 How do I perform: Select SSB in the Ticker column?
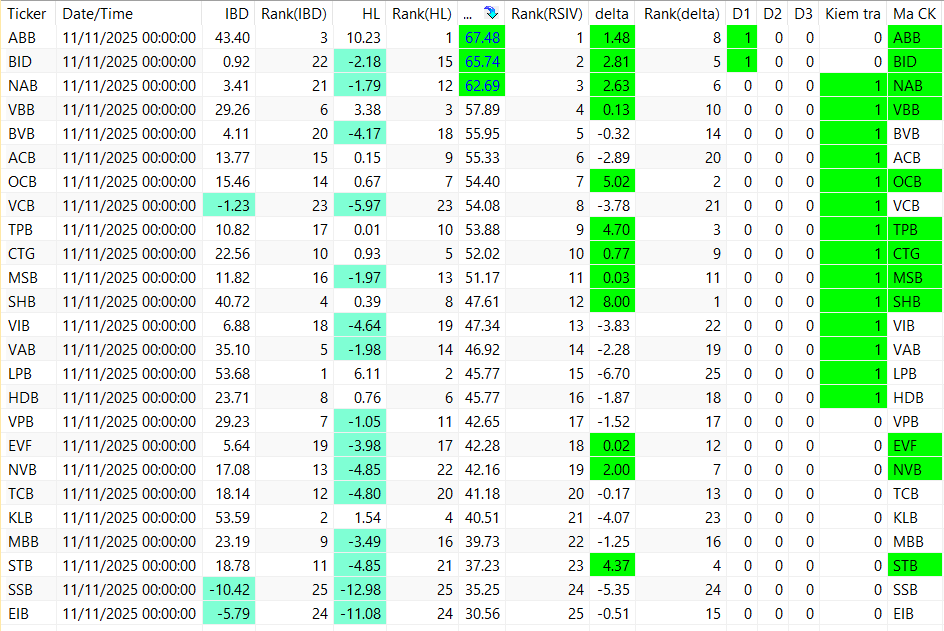coord(20,589)
